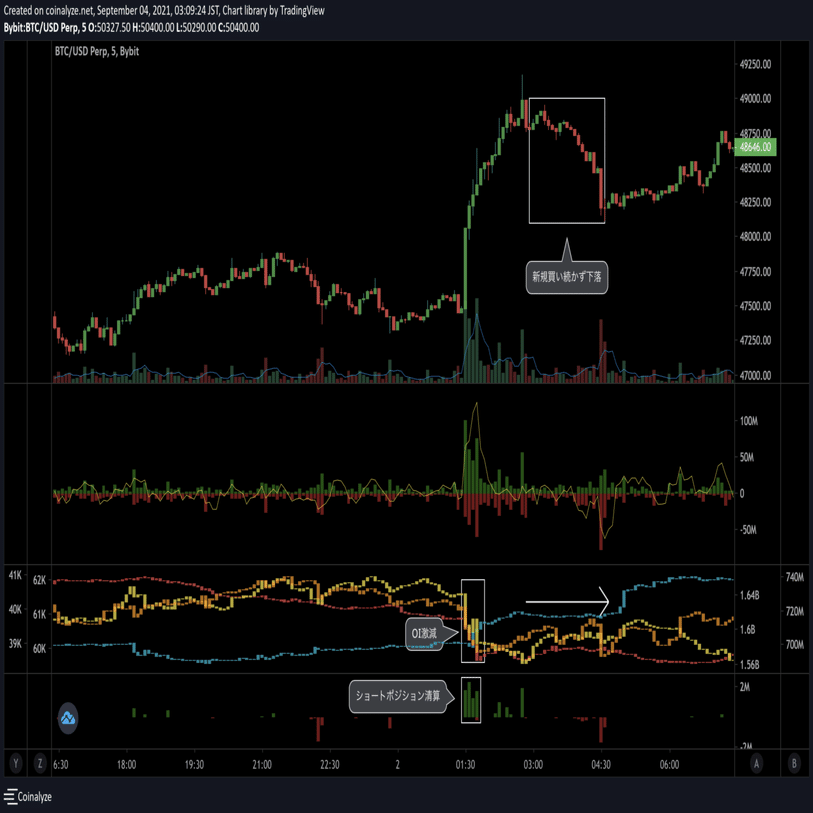The image size is (813, 813).
Task: Click the 48500.00 price axis label
Action: [x=755, y=168]
